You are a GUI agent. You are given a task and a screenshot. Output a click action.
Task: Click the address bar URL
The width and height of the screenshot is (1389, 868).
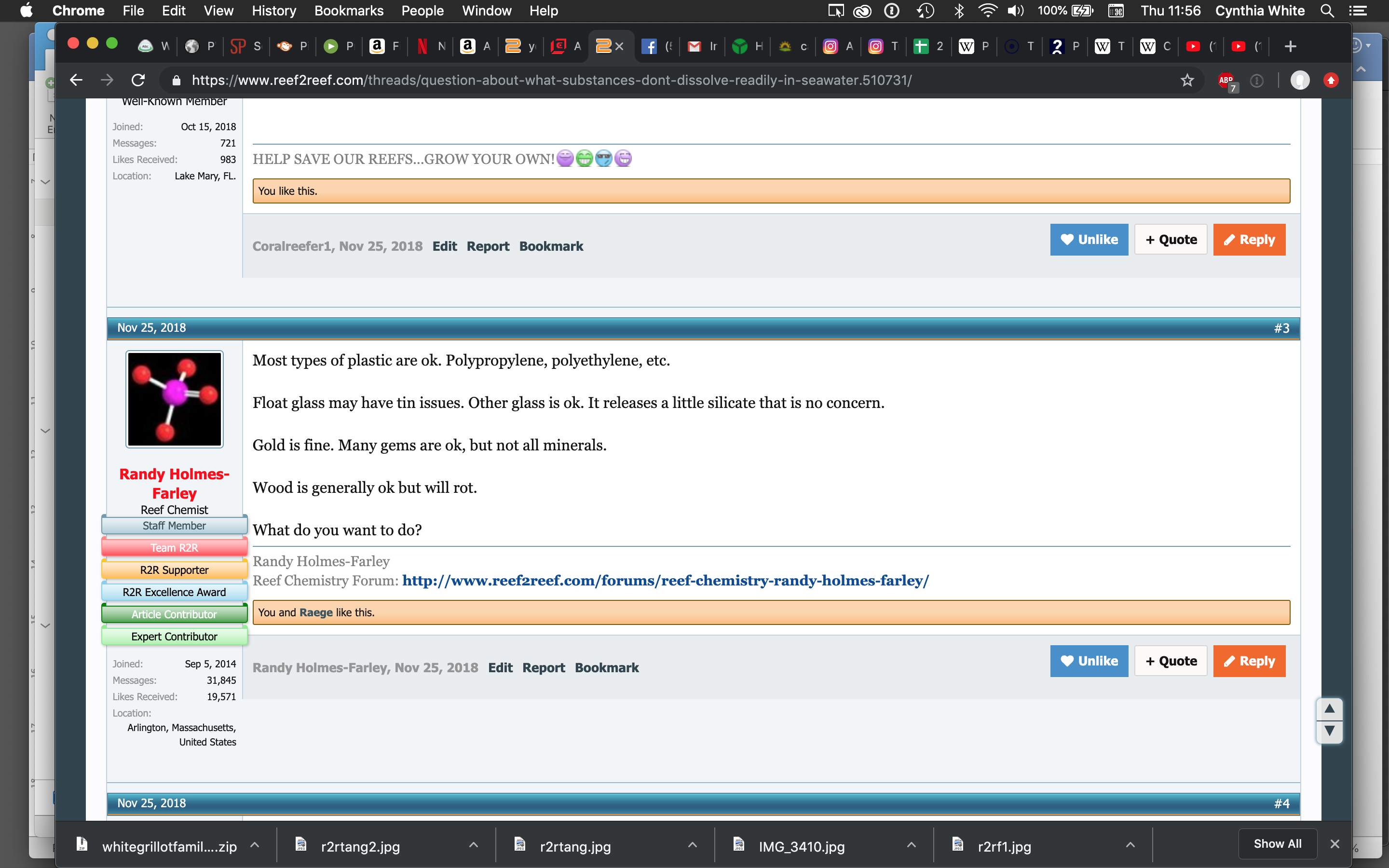551,80
